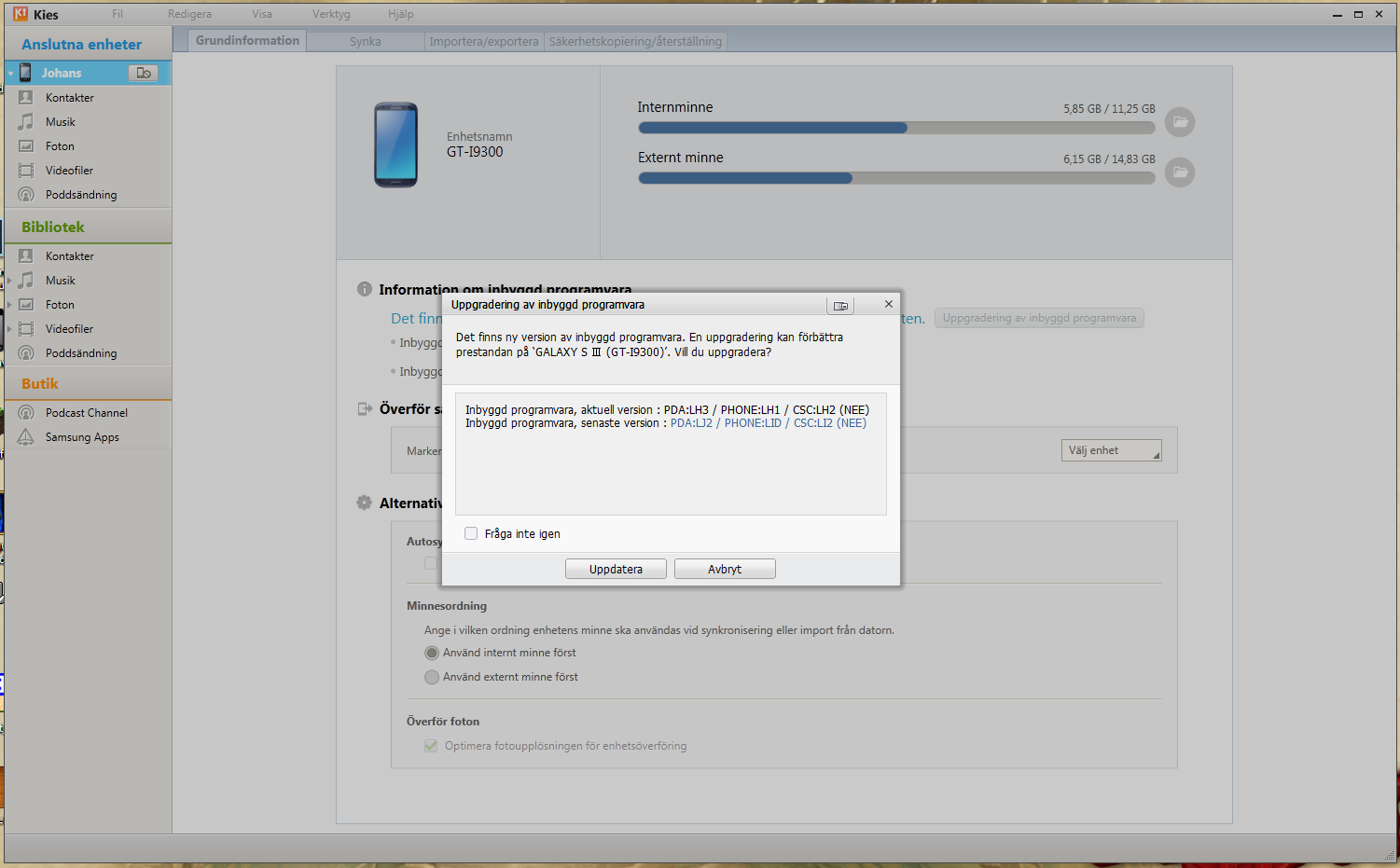Screen dimensions: 1400x868
Task: Switch to the Synka tab
Action: (x=366, y=41)
